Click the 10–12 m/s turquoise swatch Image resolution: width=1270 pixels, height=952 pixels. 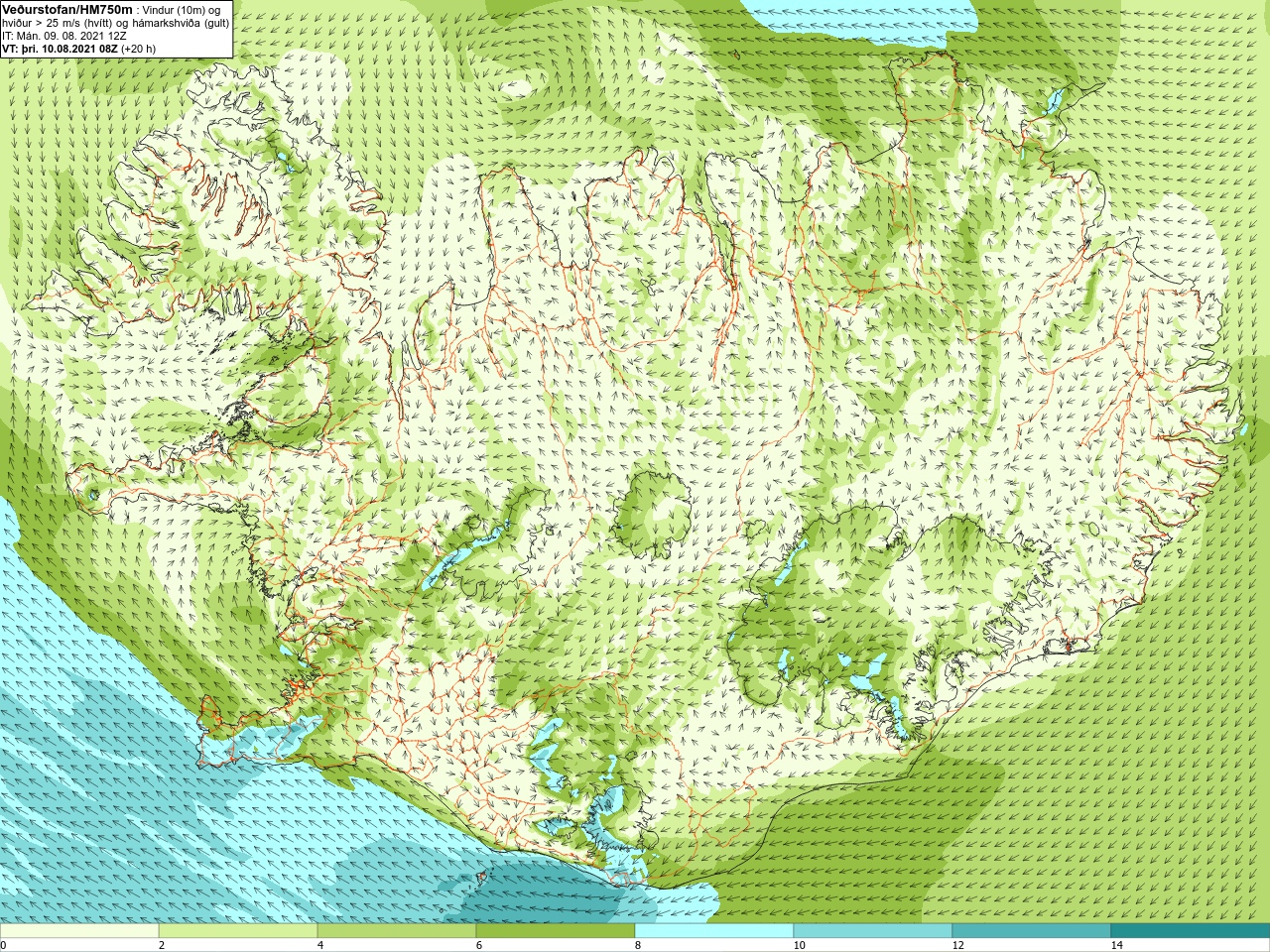(x=873, y=931)
